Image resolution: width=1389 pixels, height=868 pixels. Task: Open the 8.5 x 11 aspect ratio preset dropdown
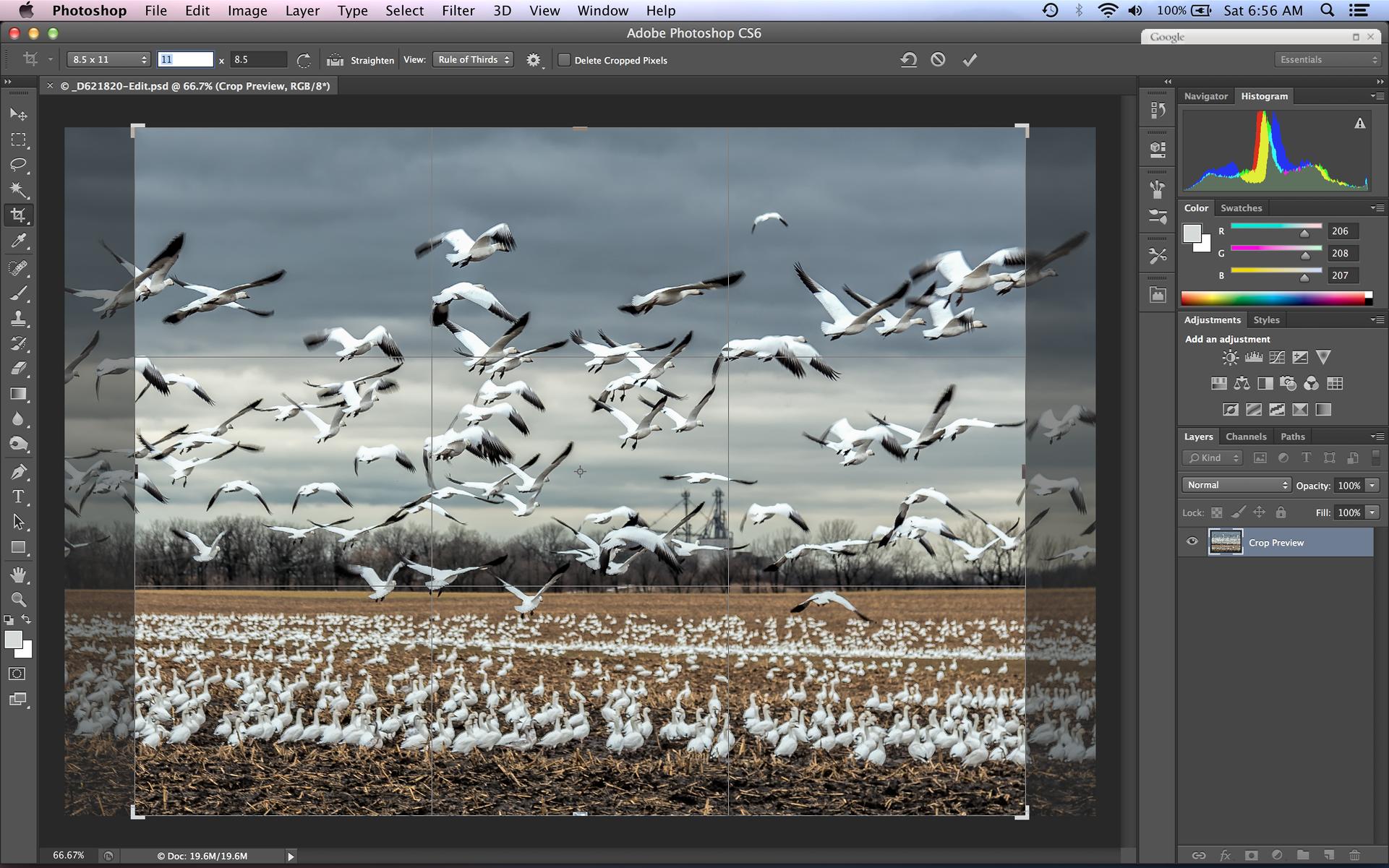(108, 60)
